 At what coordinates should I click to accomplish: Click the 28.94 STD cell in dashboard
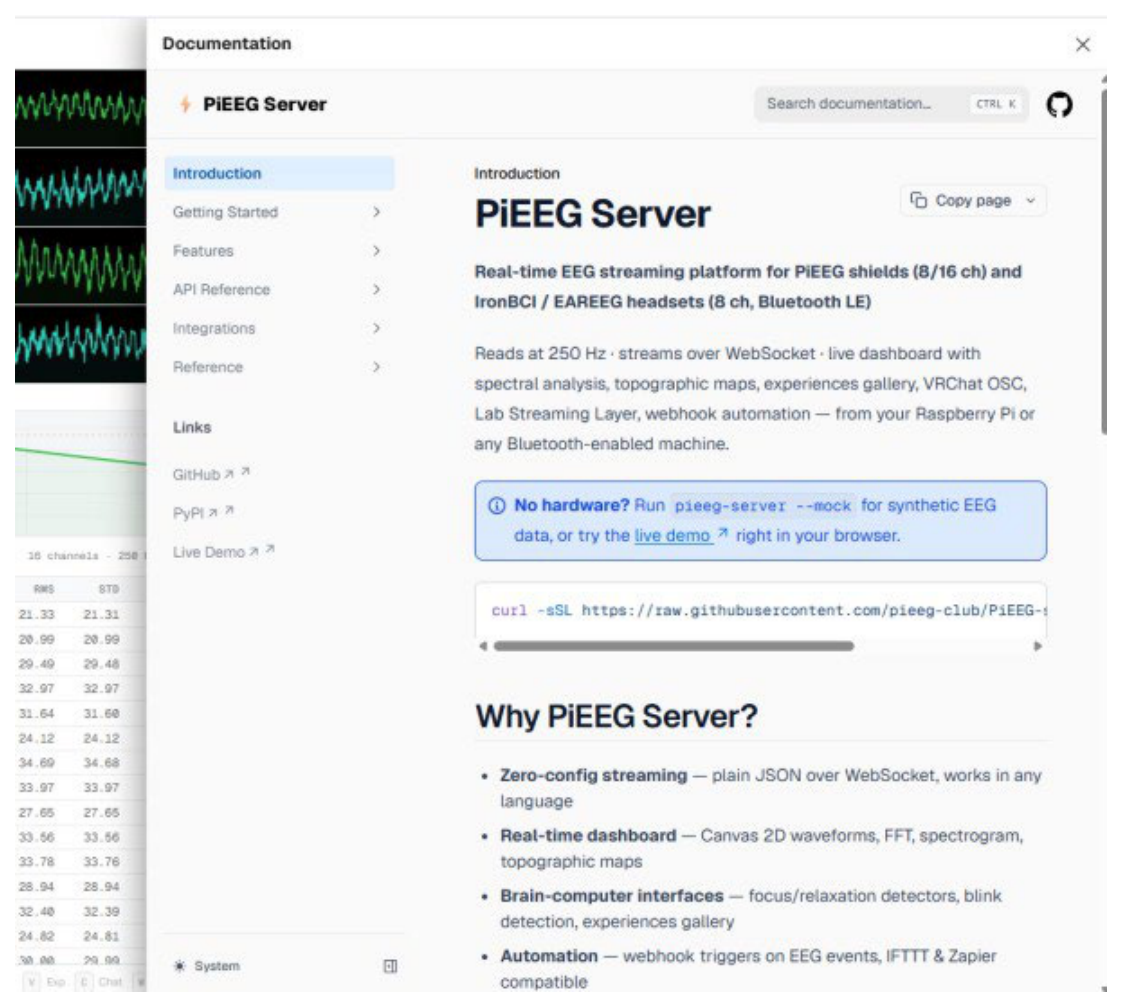click(x=101, y=887)
